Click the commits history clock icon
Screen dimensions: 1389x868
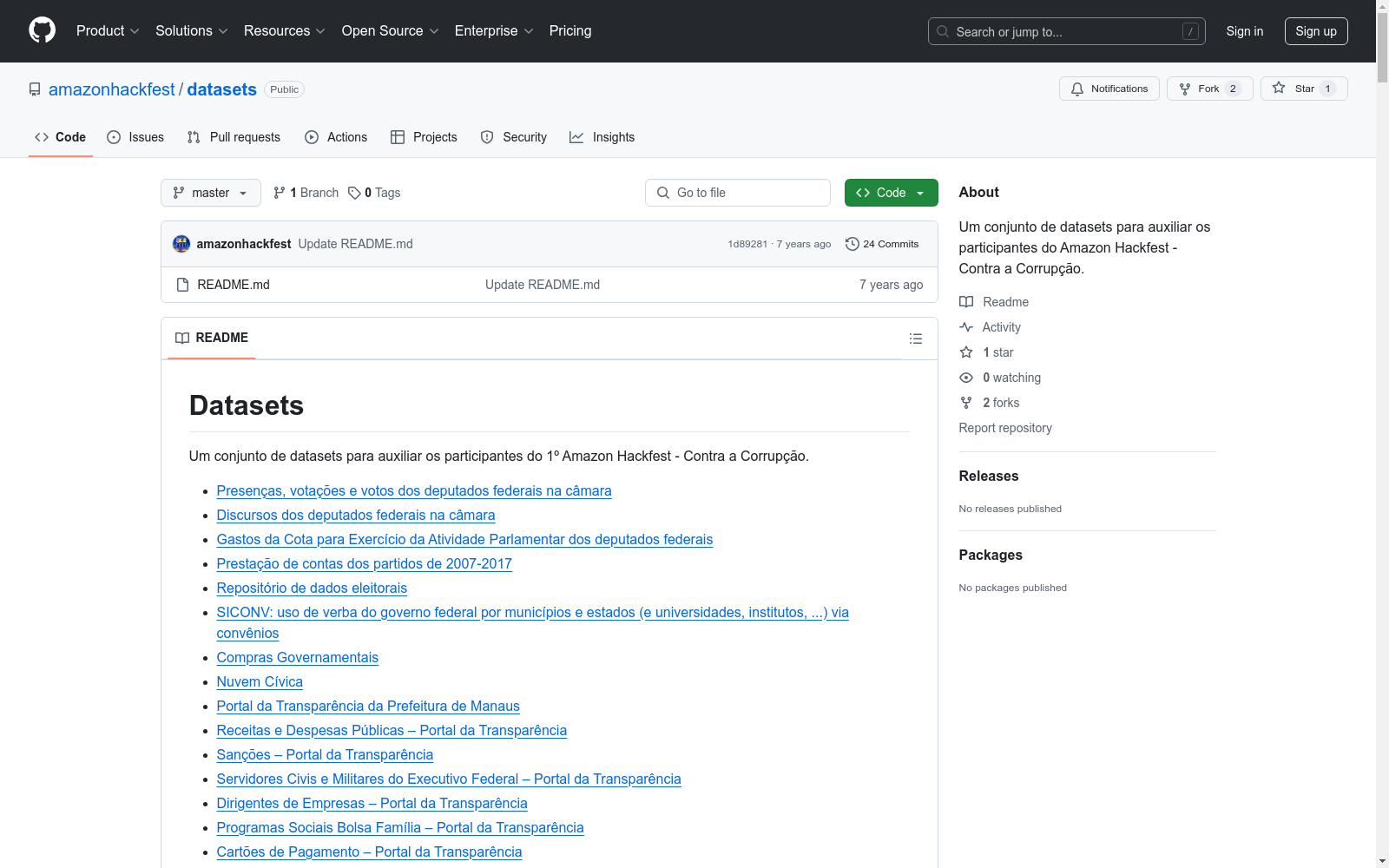(852, 244)
